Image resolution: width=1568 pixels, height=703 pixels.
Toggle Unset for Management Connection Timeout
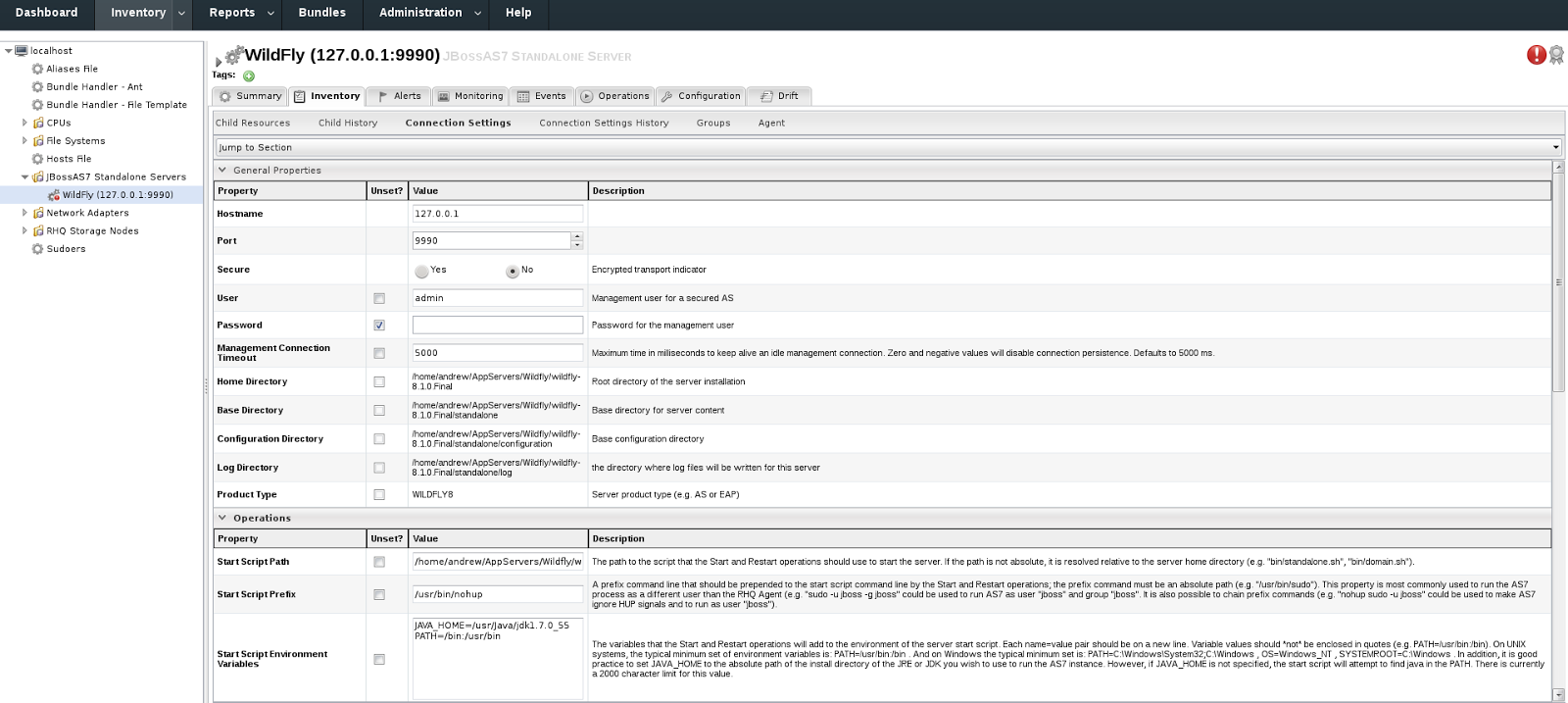tap(379, 353)
